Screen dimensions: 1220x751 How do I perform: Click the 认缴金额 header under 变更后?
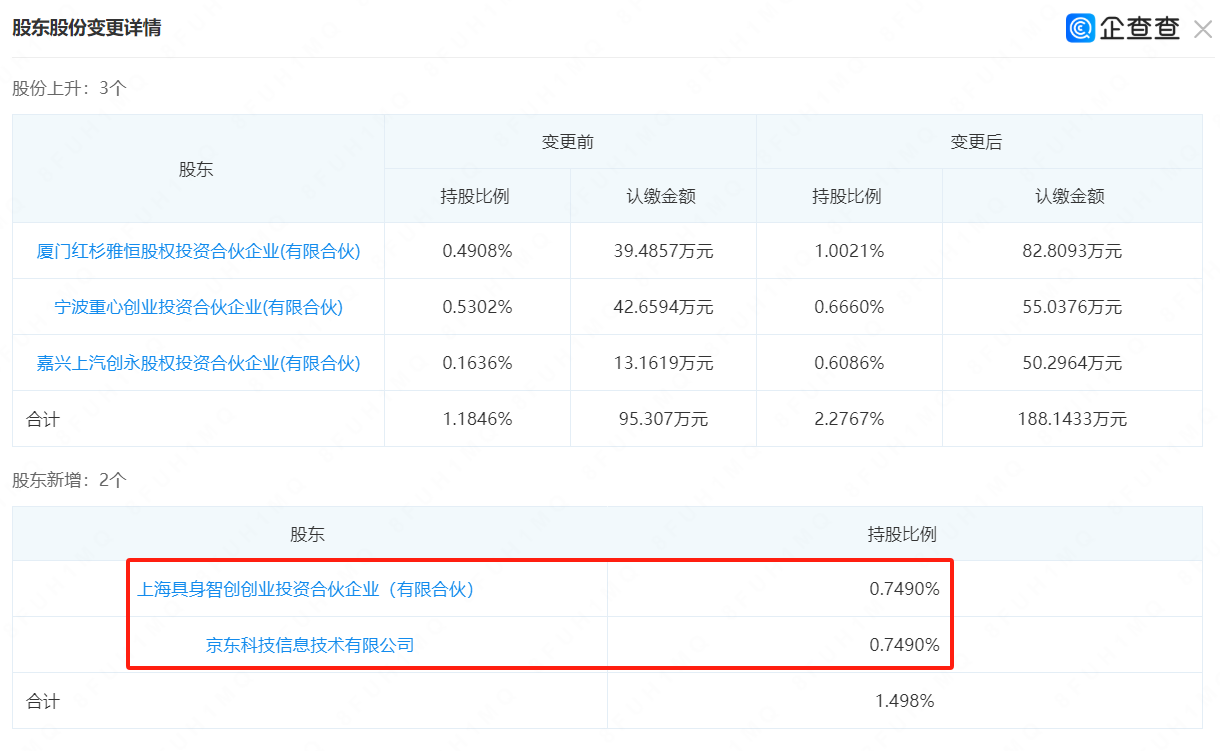coord(1070,196)
